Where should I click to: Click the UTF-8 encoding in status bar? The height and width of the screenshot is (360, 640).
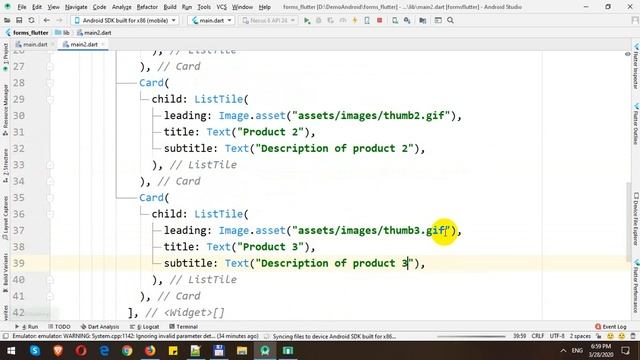[x=557, y=336]
